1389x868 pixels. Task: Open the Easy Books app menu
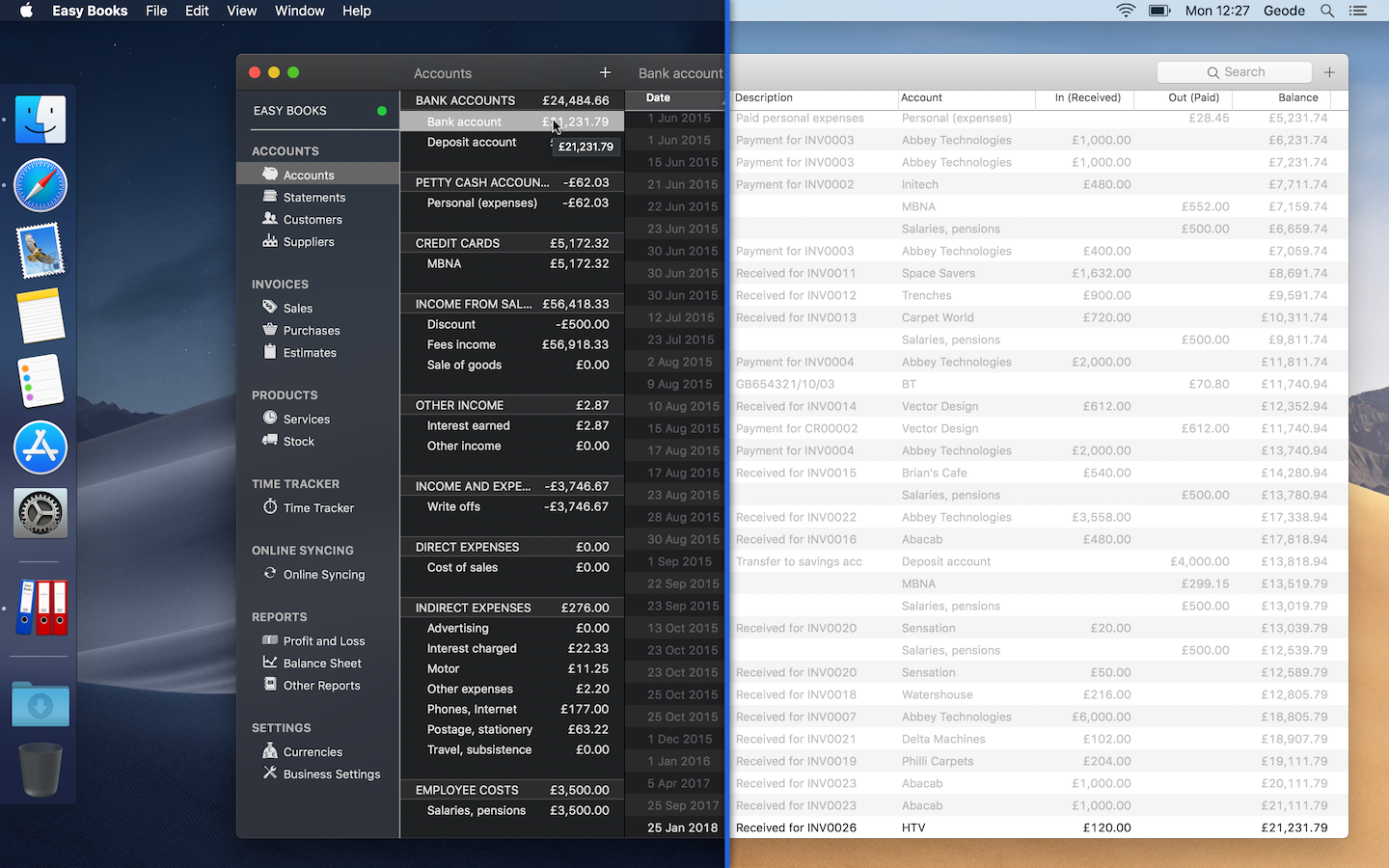[x=90, y=11]
